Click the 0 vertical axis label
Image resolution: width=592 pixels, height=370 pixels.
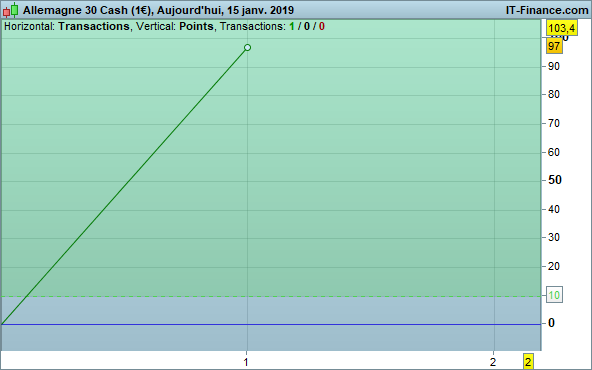click(551, 323)
